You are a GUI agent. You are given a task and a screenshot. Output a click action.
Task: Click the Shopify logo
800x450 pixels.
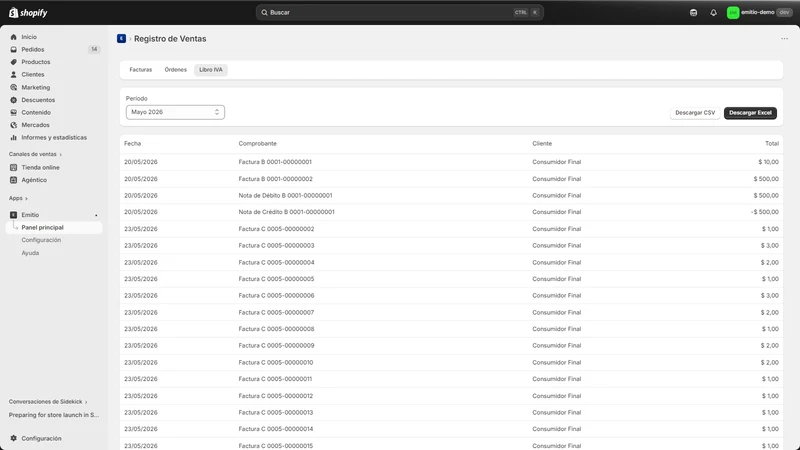[28, 13]
